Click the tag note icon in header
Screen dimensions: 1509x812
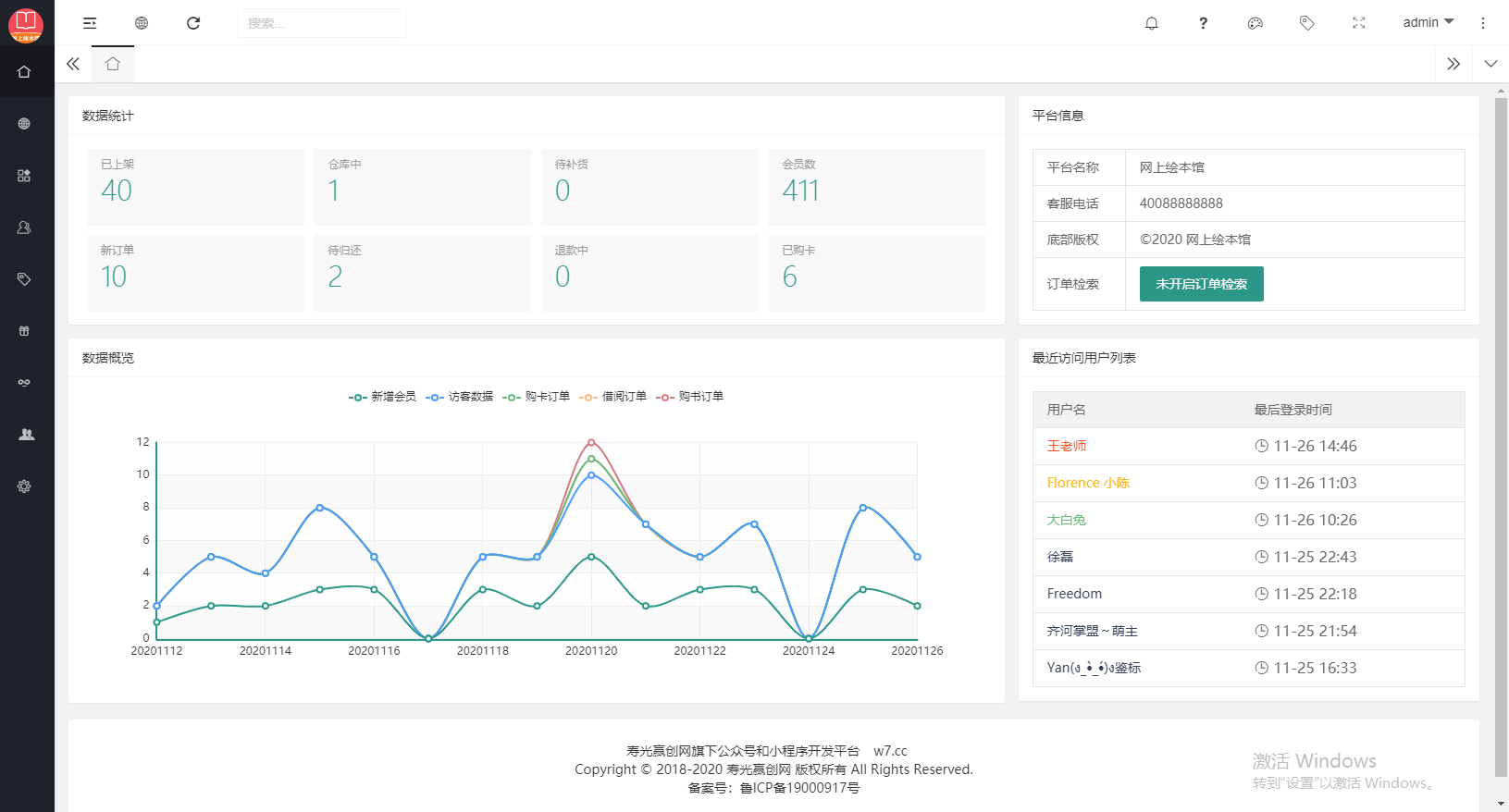pos(1307,23)
